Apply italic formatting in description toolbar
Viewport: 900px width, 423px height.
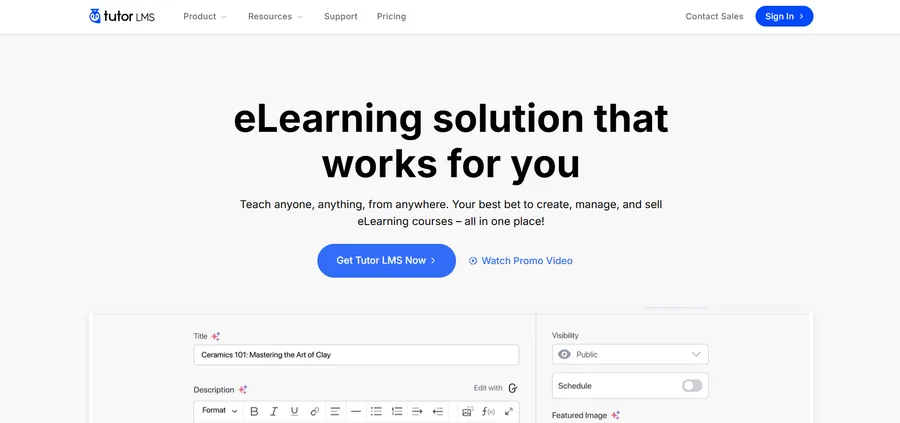pyautogui.click(x=274, y=412)
